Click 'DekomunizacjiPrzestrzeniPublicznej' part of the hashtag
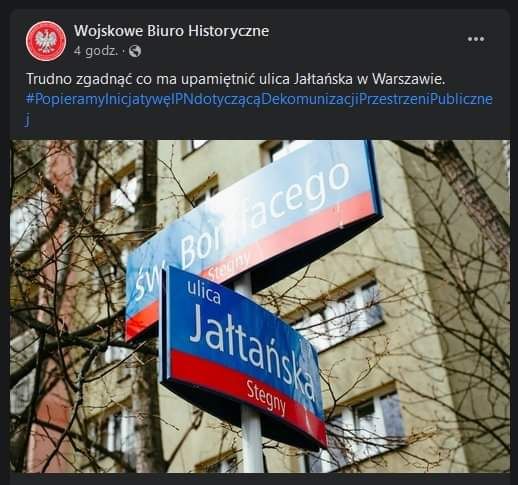The height and width of the screenshot is (485, 518). (377, 99)
